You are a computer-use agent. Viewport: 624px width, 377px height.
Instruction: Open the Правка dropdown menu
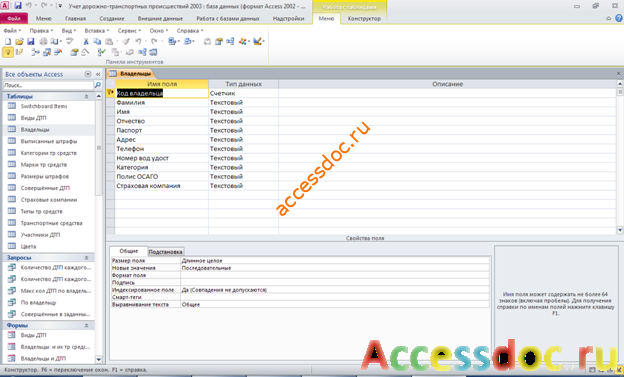coord(41,31)
